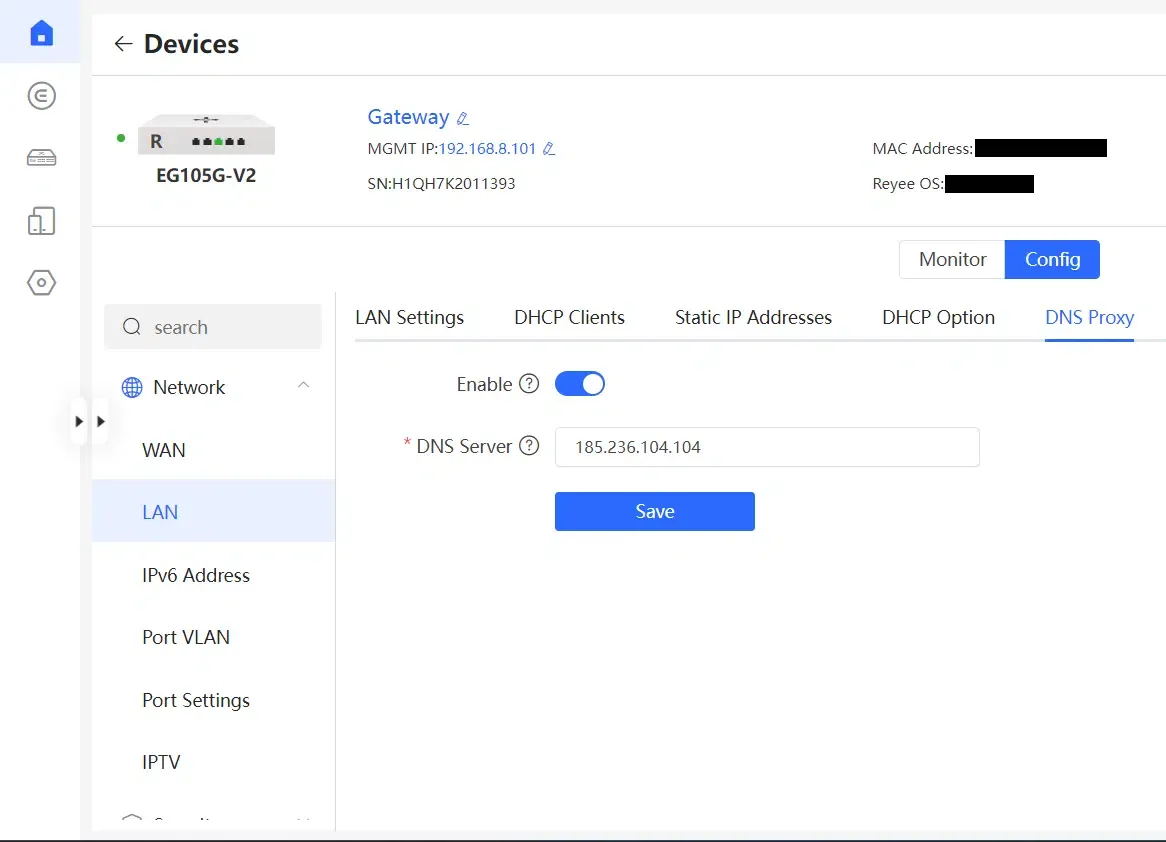Click the SN:H1QH7K2011393 serial number text
The image size is (1166, 842).
pos(441,184)
